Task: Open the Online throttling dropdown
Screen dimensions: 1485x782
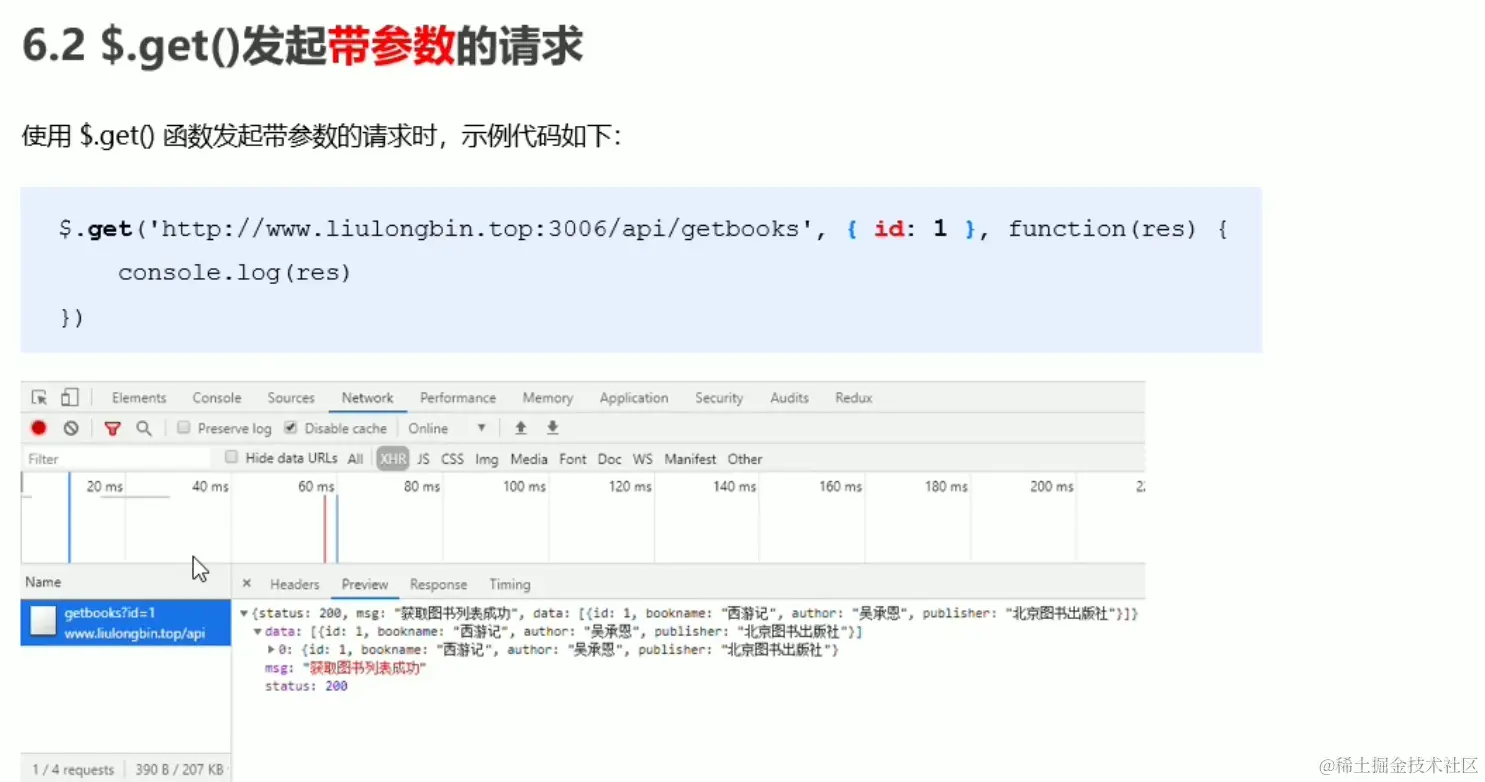Action: [447, 428]
